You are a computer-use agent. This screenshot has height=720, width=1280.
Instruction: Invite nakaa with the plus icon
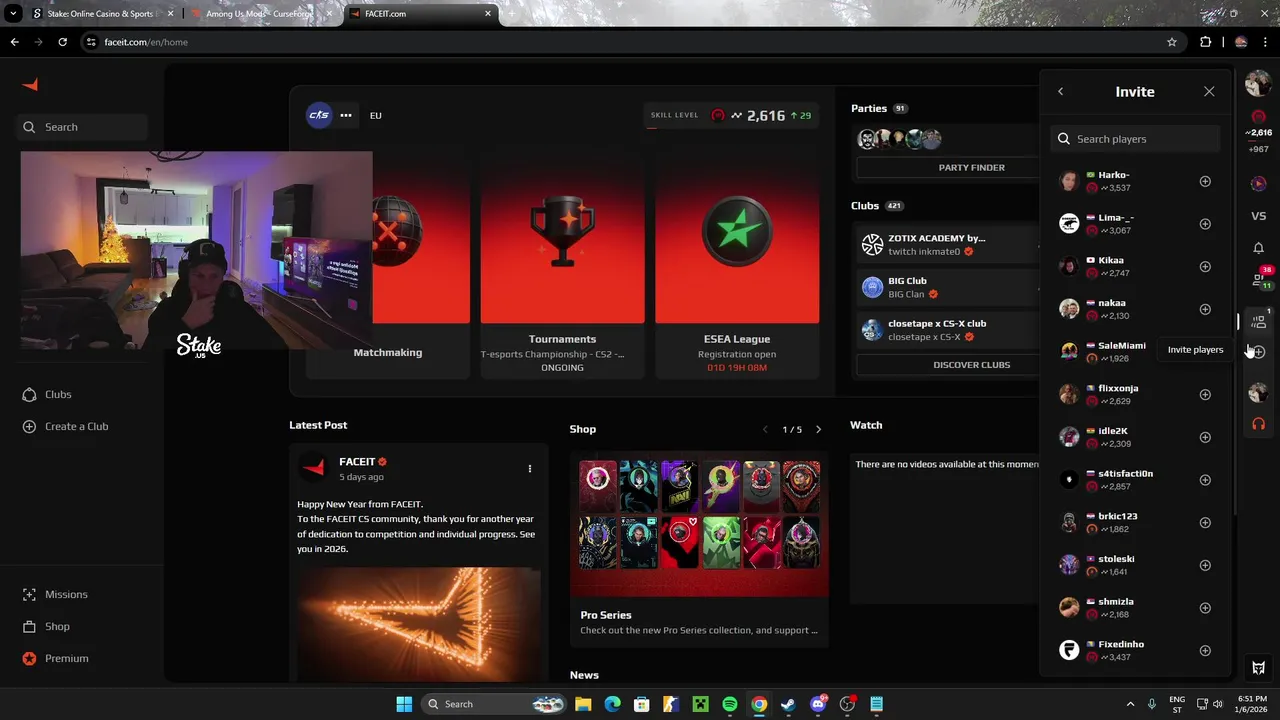1205,309
